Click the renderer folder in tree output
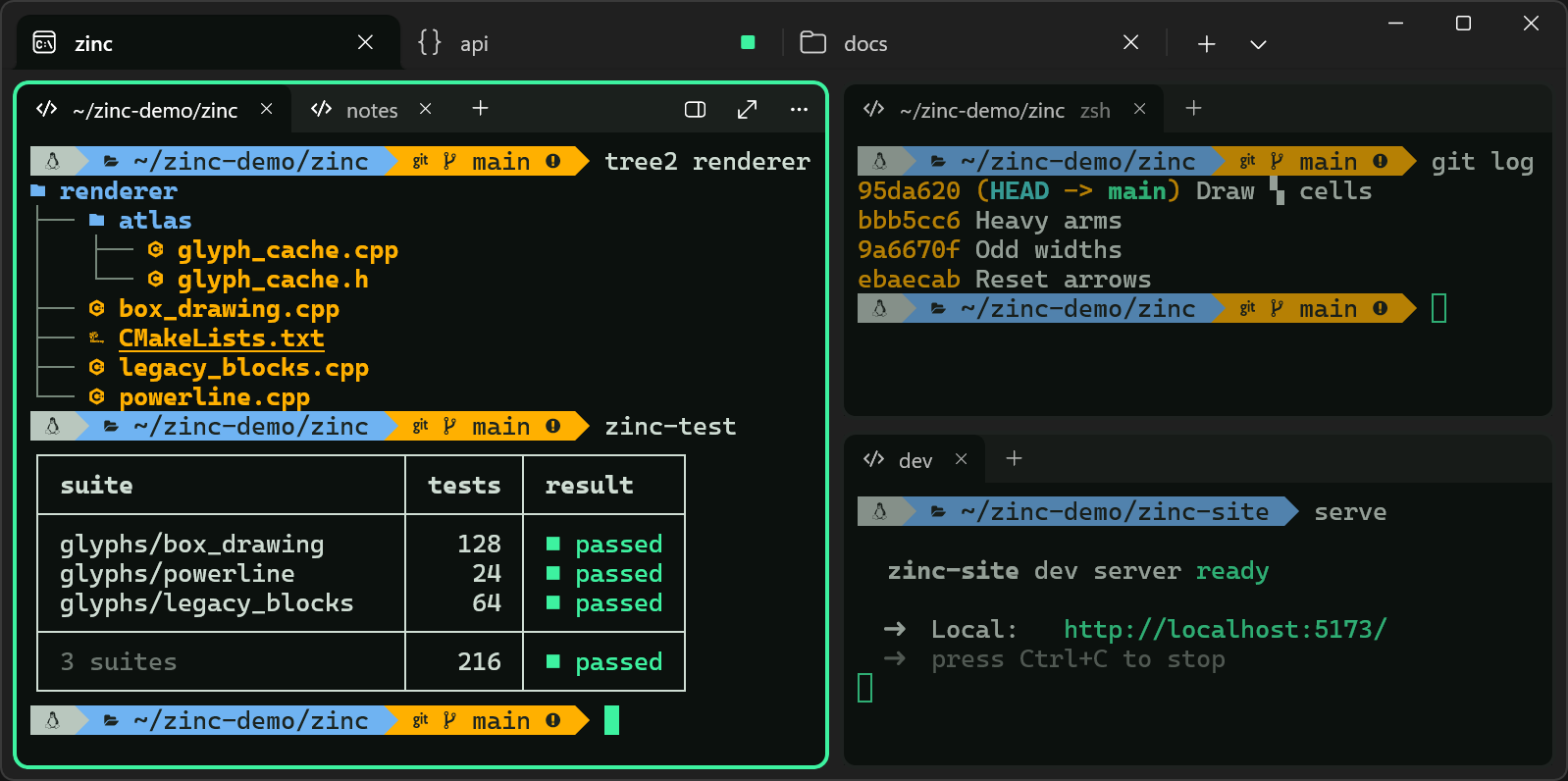This screenshot has width=1568, height=781. coord(118,190)
